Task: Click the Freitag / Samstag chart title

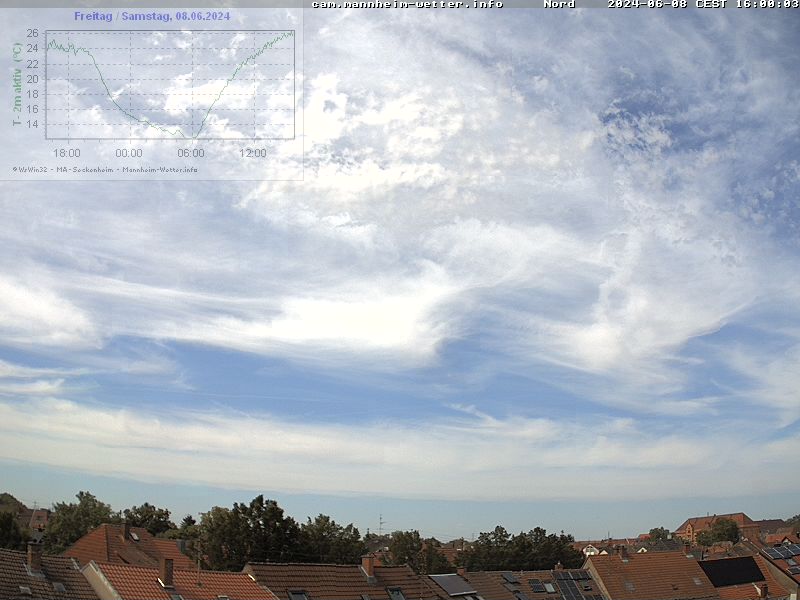Action: [152, 16]
